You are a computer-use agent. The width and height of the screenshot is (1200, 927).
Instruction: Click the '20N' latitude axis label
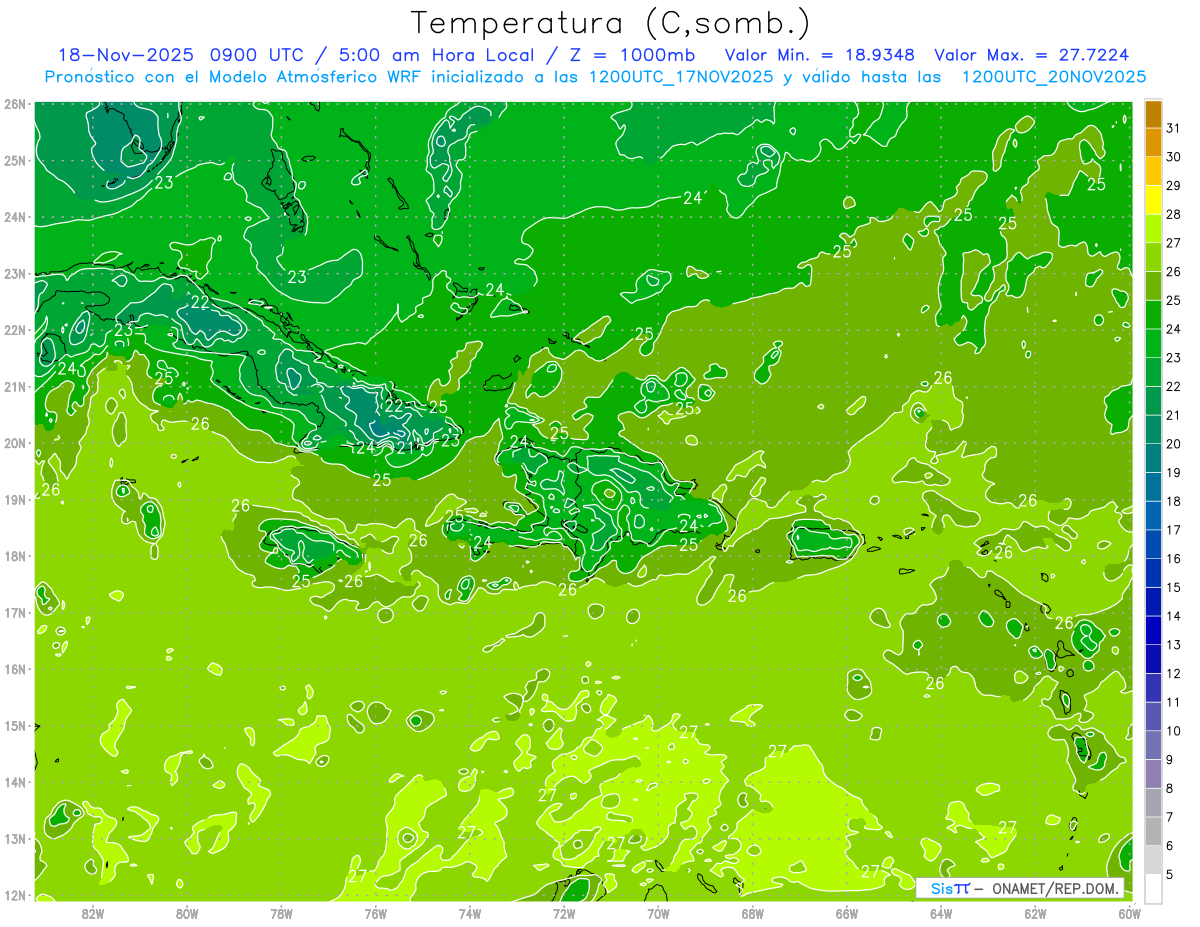pyautogui.click(x=15, y=443)
